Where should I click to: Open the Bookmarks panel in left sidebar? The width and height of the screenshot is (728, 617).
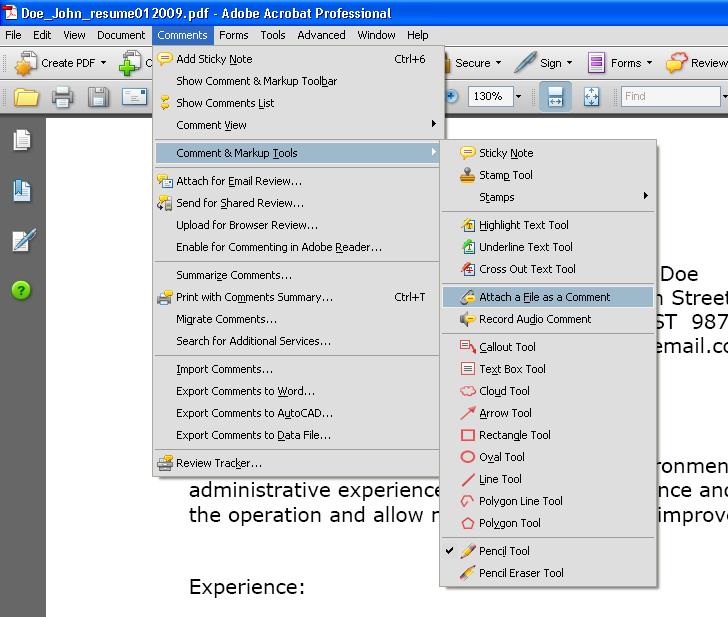(22, 190)
